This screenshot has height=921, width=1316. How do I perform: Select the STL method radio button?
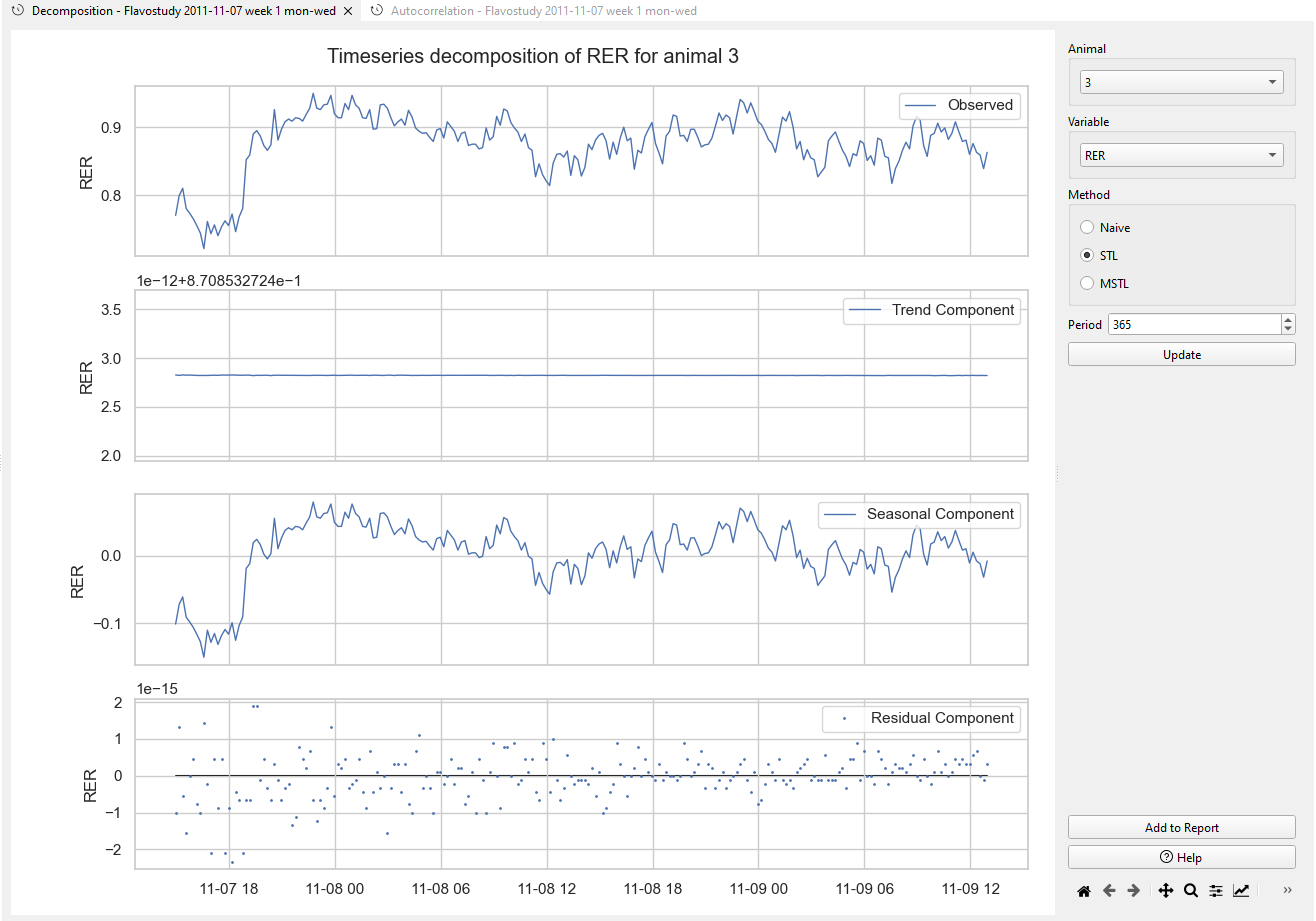pos(1086,255)
